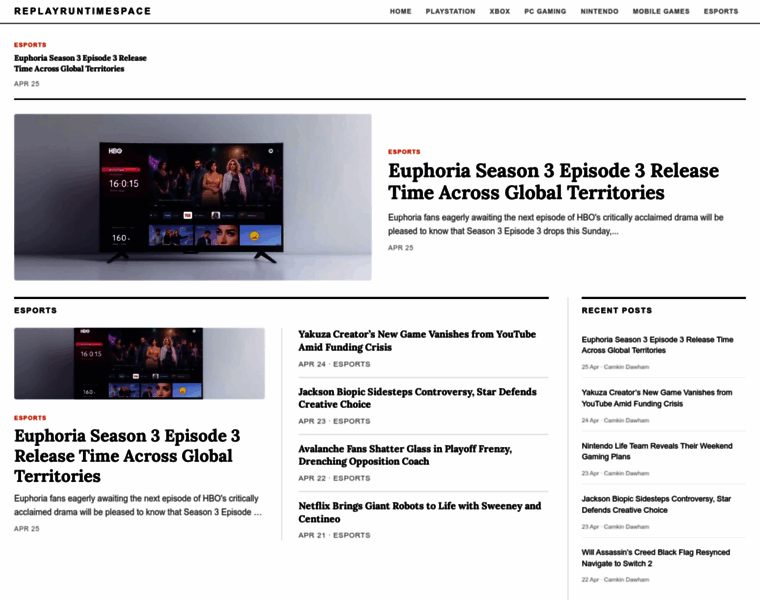Open 'Netflix Brings Giant Robots to Life' article
This screenshot has height=600, width=760.
point(420,512)
